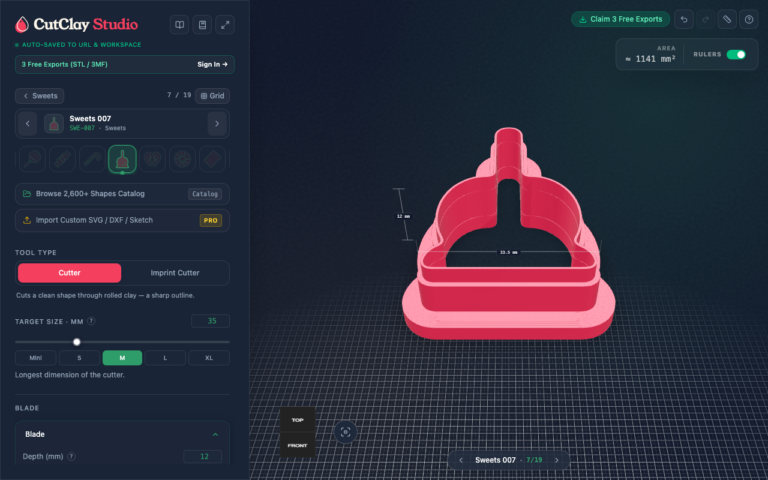Click the ruler measure tool icon
The width and height of the screenshot is (768, 480).
point(727,20)
